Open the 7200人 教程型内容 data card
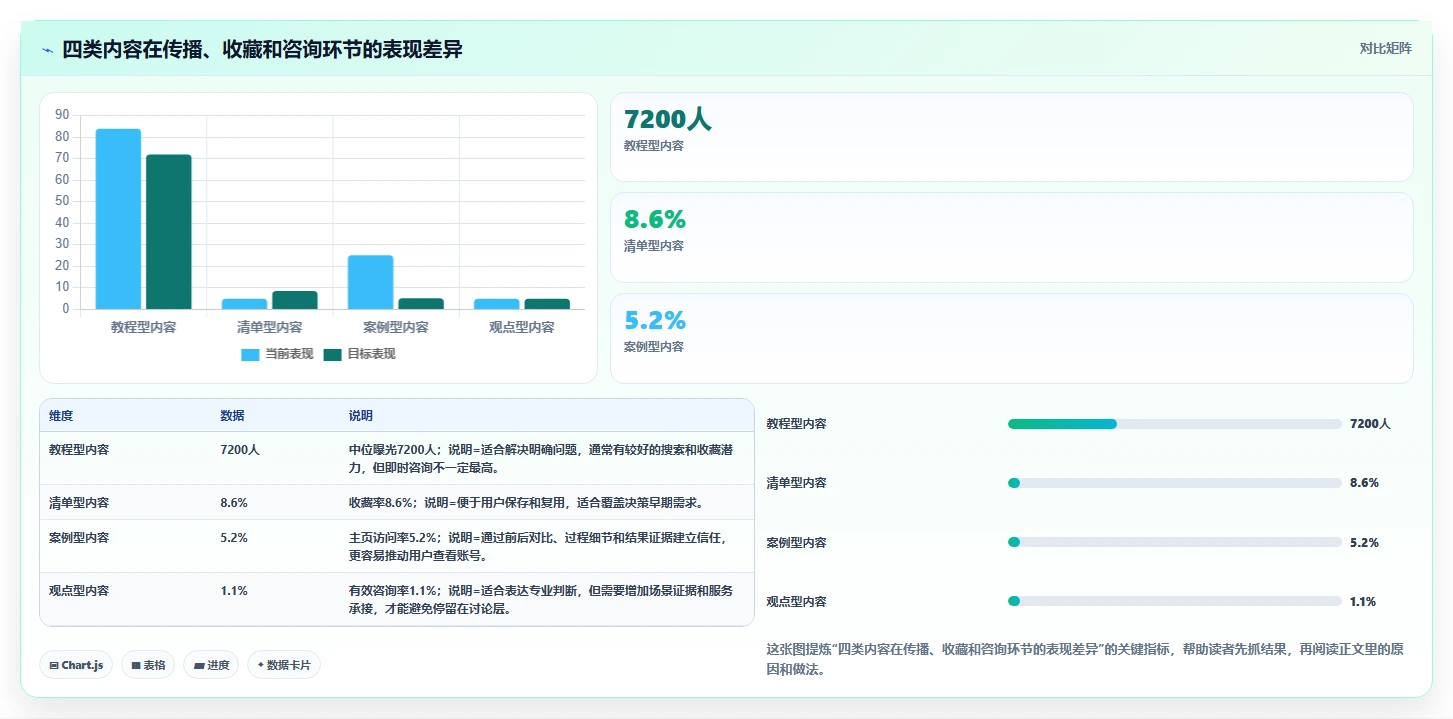This screenshot has height=719, width=1453. tap(1011, 137)
